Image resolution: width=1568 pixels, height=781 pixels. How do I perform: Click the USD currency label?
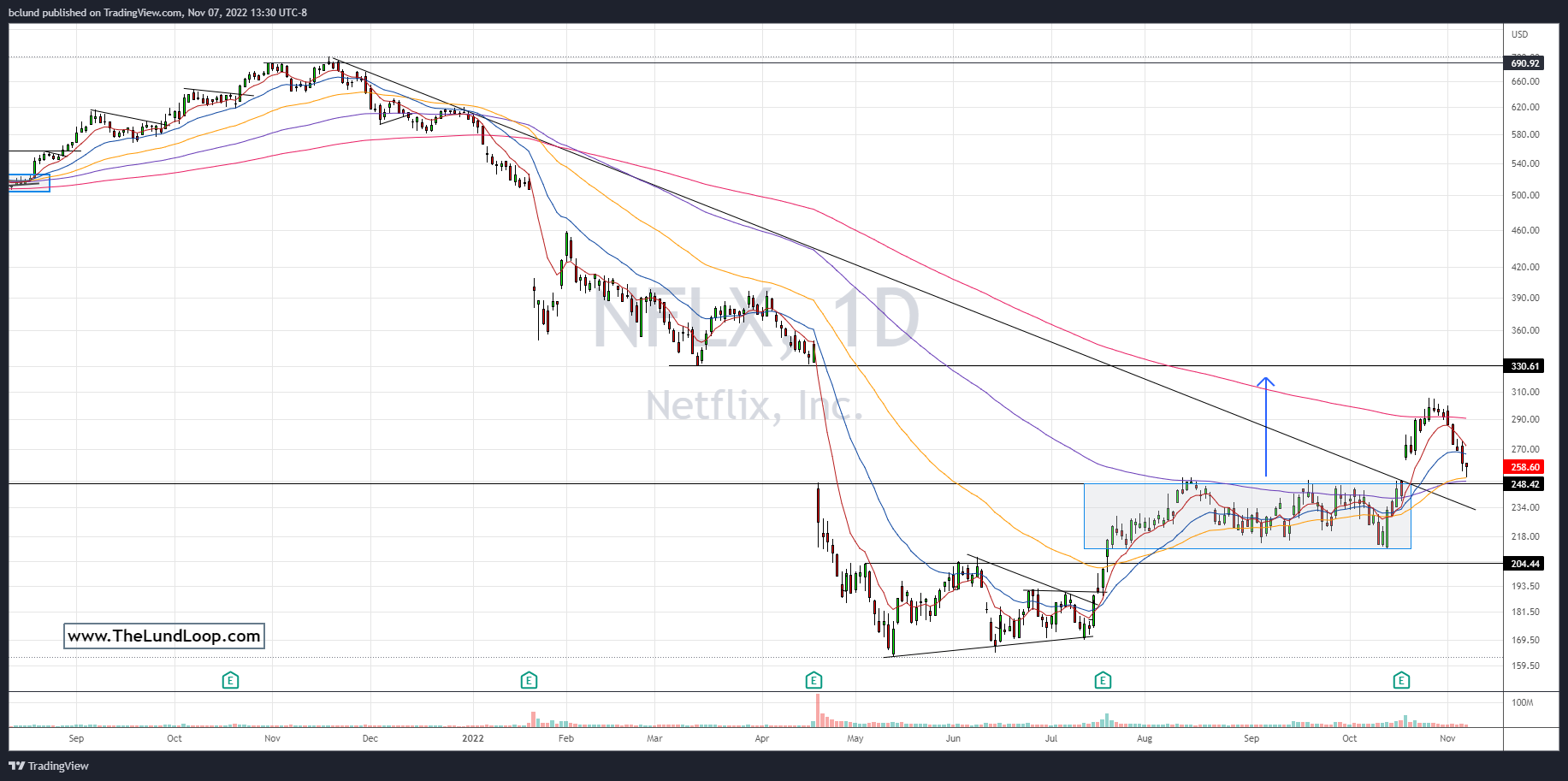point(1519,35)
